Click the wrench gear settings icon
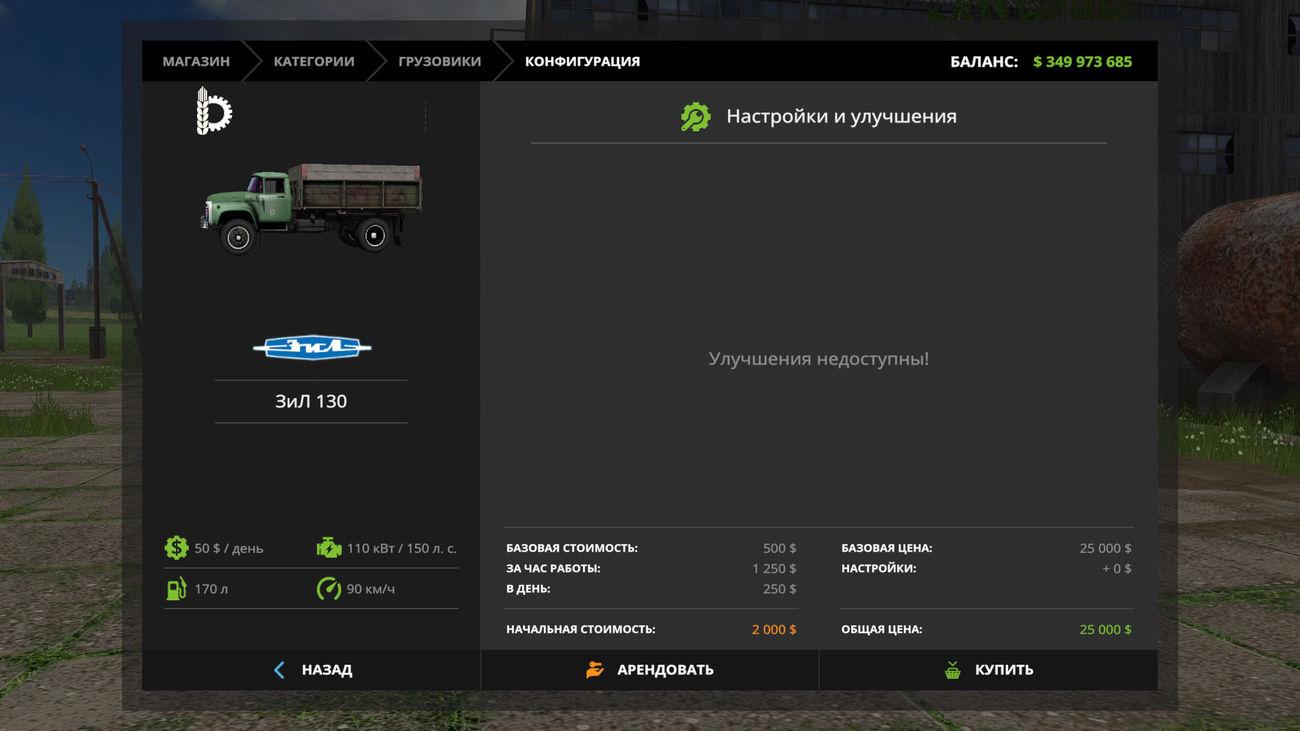The height and width of the screenshot is (731, 1300). [x=695, y=117]
